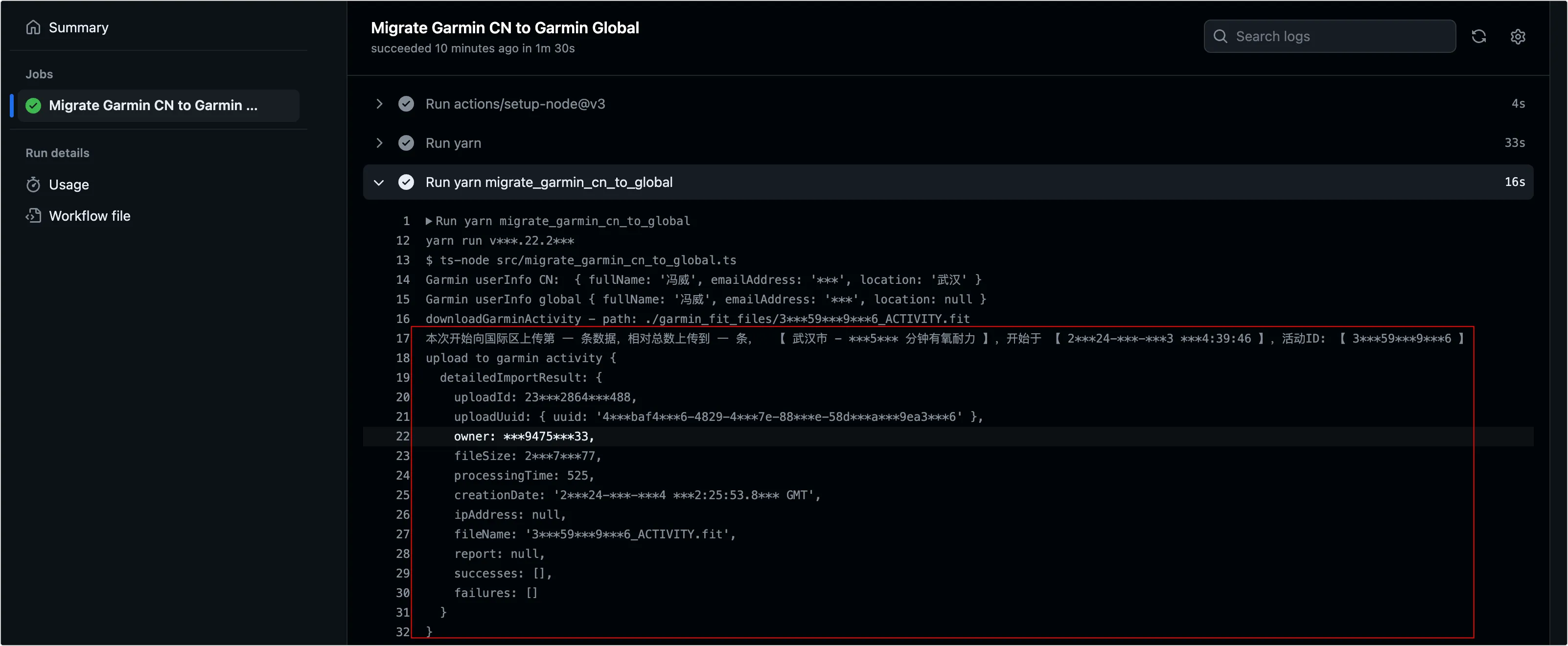This screenshot has height=646, width=1568.
Task: Collapse the migrate_garmin_cn_to_global step
Action: tap(379, 182)
